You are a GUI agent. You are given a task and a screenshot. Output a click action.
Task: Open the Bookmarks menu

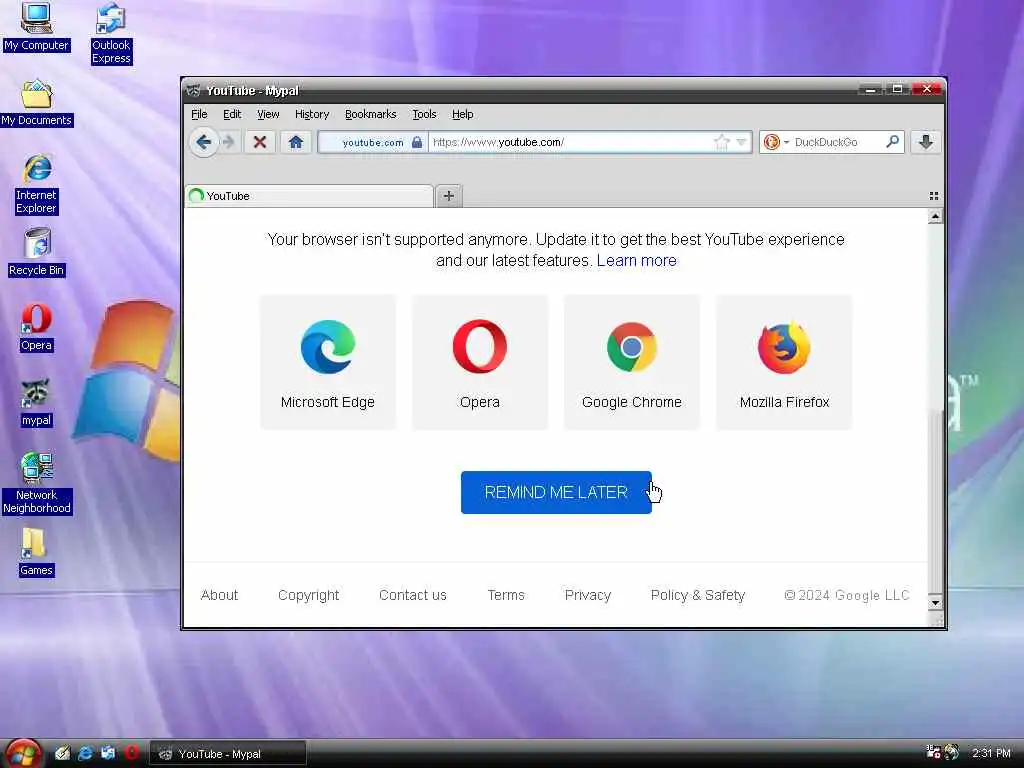tap(370, 114)
